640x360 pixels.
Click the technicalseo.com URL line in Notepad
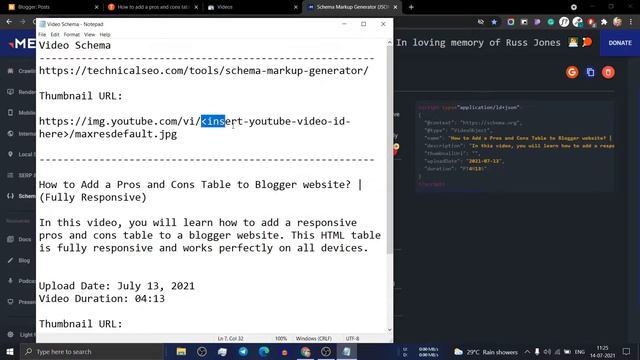pos(204,71)
